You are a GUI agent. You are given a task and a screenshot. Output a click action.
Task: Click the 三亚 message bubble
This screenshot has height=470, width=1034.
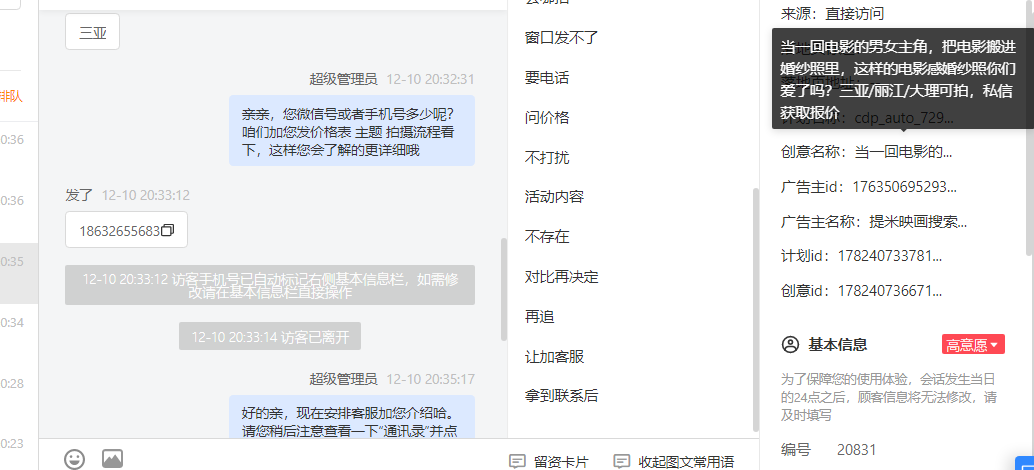click(x=92, y=32)
